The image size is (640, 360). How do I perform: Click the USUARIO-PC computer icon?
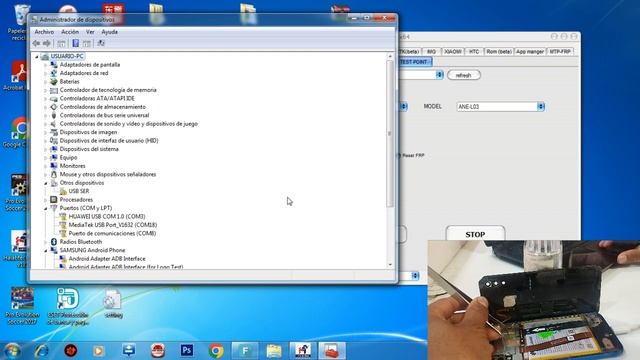click(45, 56)
